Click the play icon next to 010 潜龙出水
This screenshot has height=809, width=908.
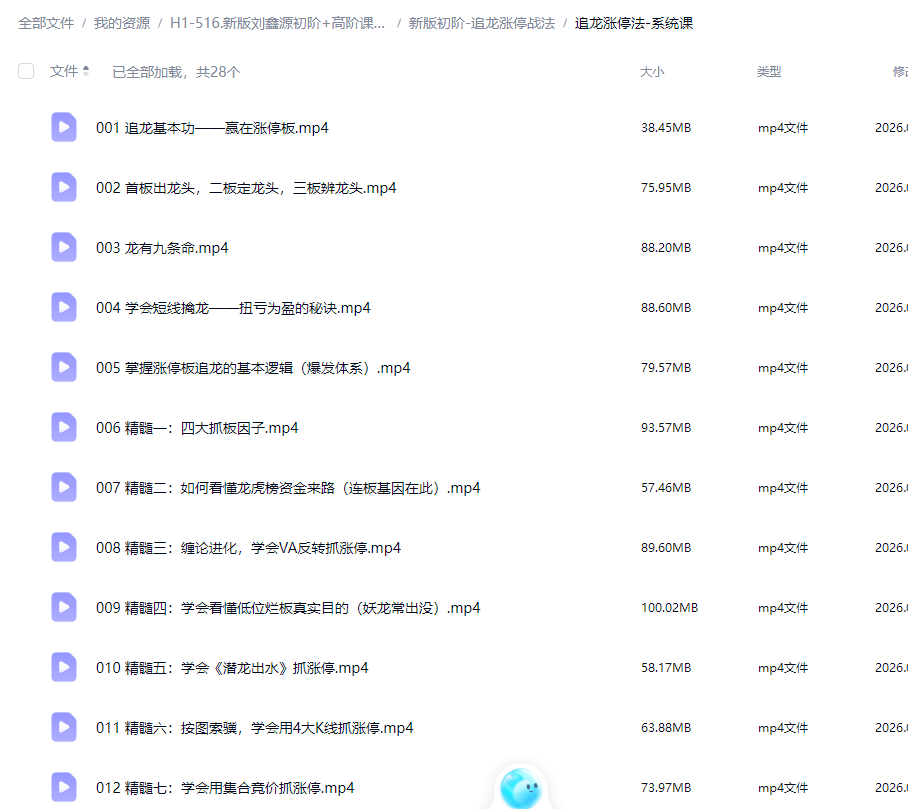click(63, 667)
